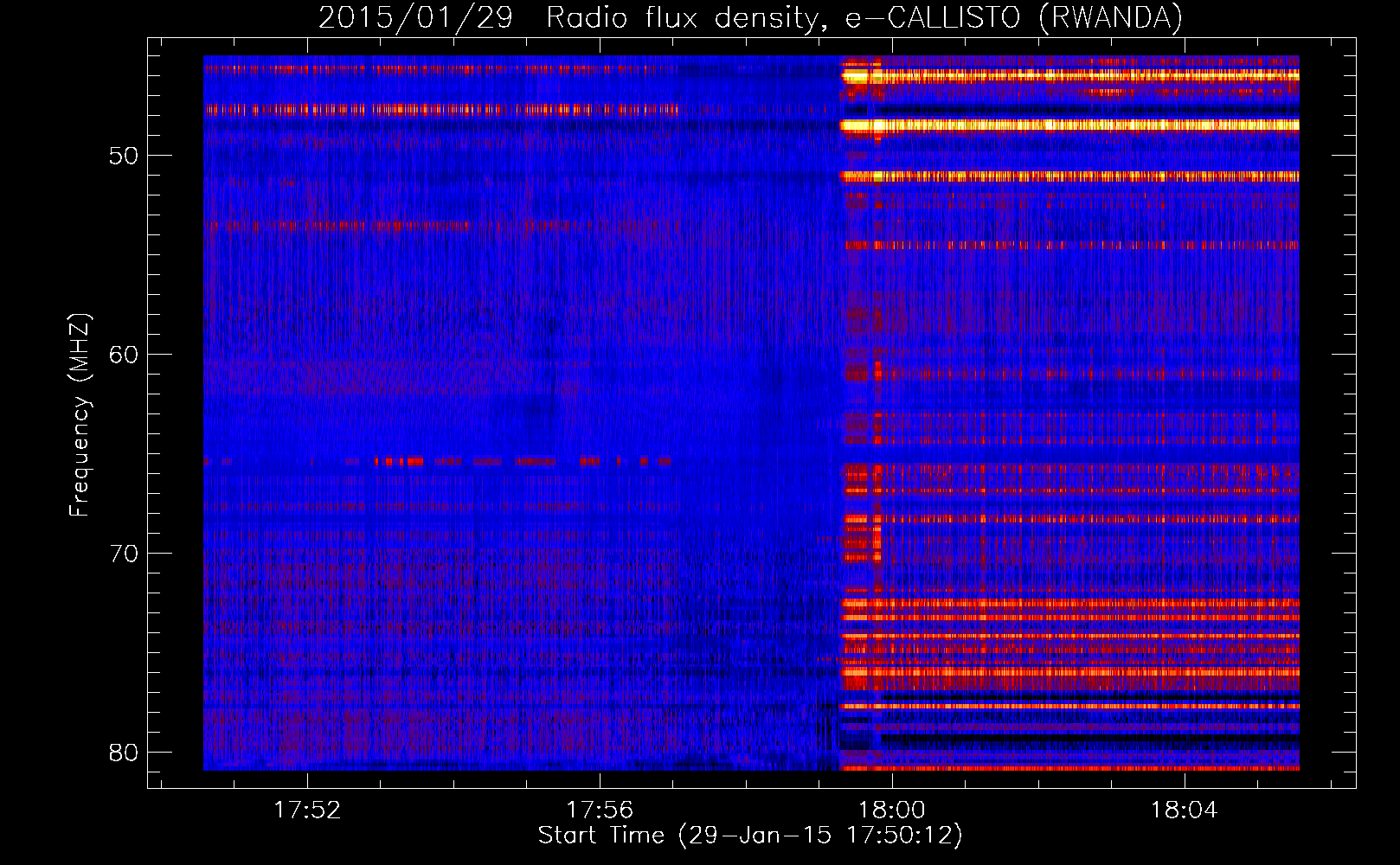This screenshot has height=865, width=1400.
Task: Click the 60 frequency tick label
Action: click(x=125, y=355)
